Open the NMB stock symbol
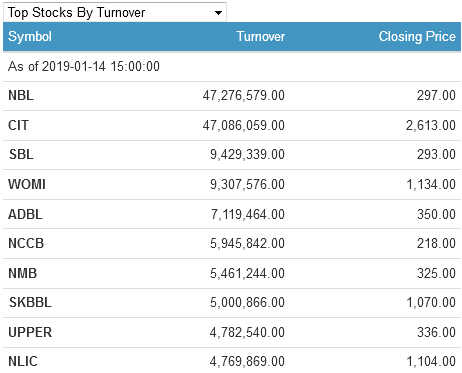The width and height of the screenshot is (462, 373). pos(22,273)
